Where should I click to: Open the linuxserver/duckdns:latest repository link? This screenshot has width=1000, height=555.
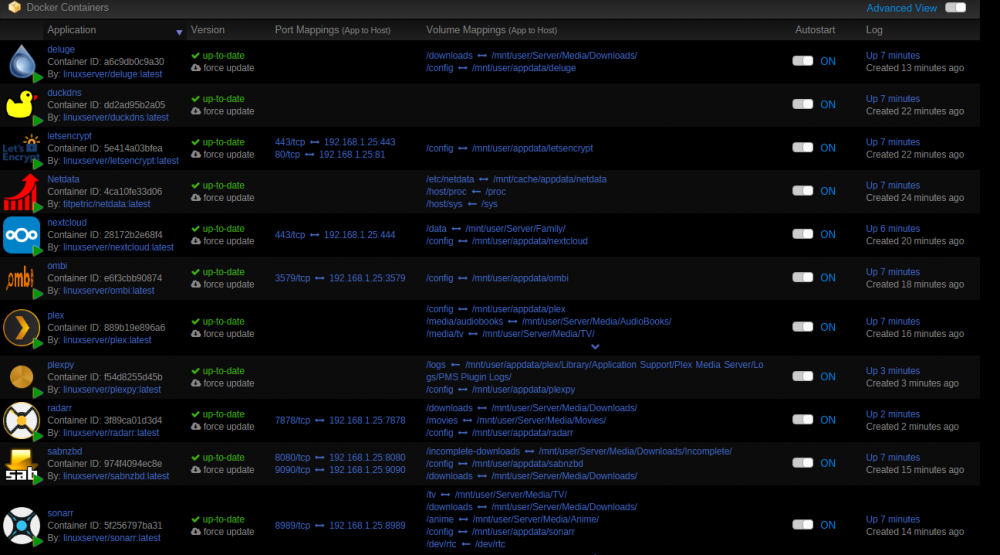116,117
